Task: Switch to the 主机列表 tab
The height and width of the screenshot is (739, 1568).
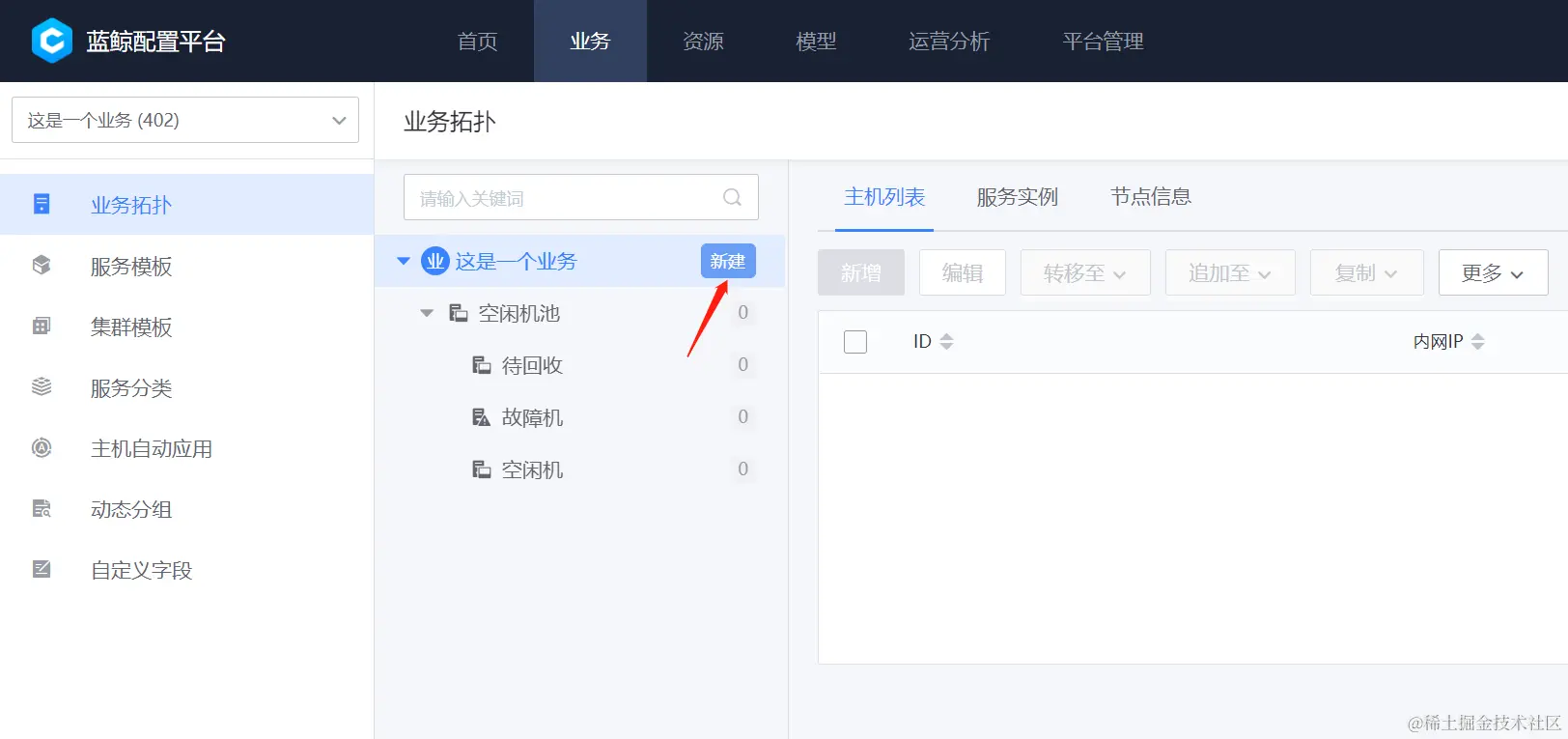Action: point(884,197)
